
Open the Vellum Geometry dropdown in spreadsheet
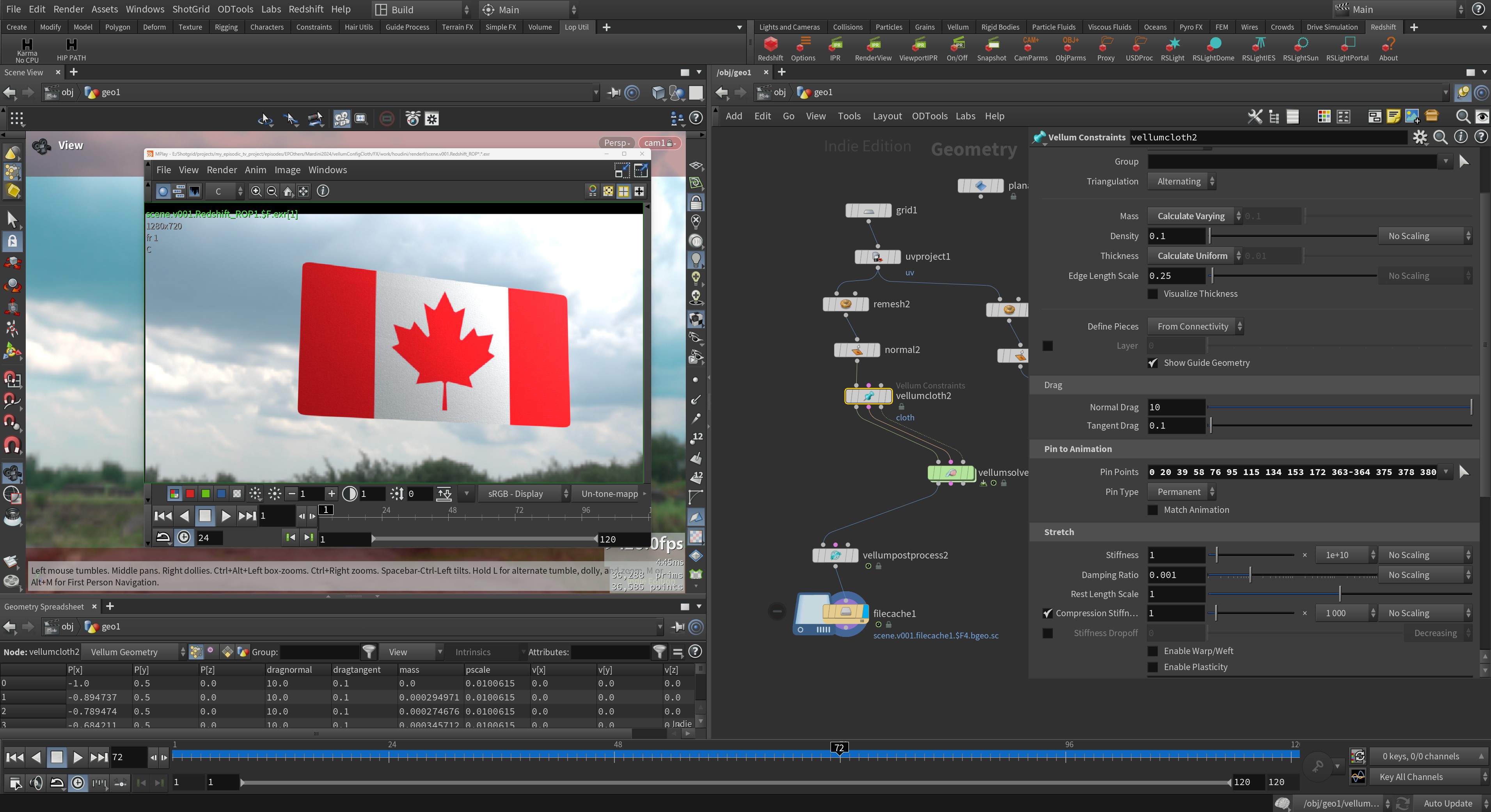click(x=134, y=652)
